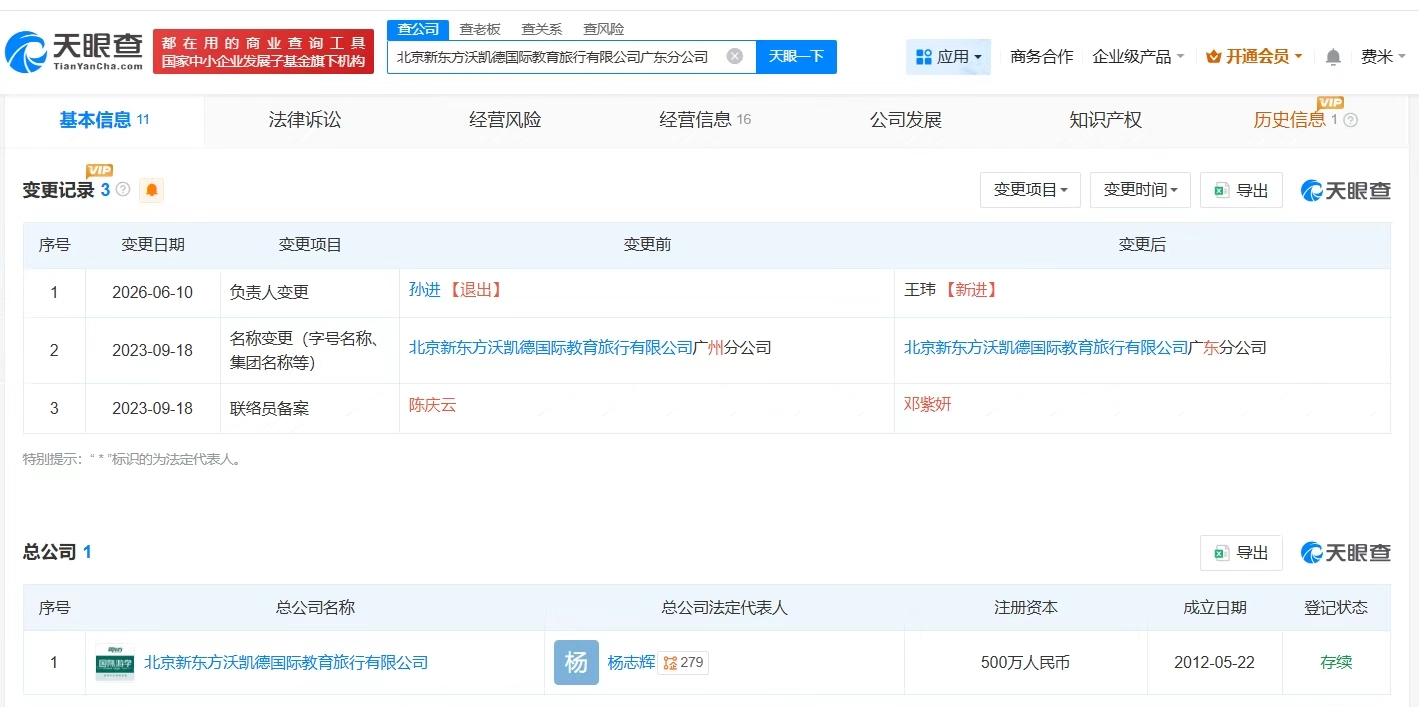Select the 公司发展 tab

906,120
